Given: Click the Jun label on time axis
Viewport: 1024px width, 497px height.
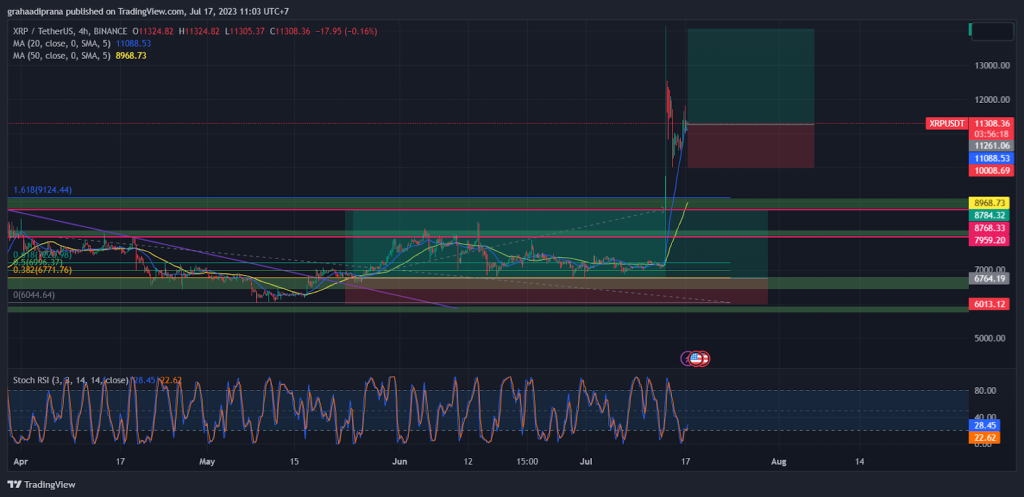Looking at the screenshot, I should pyautogui.click(x=400, y=461).
